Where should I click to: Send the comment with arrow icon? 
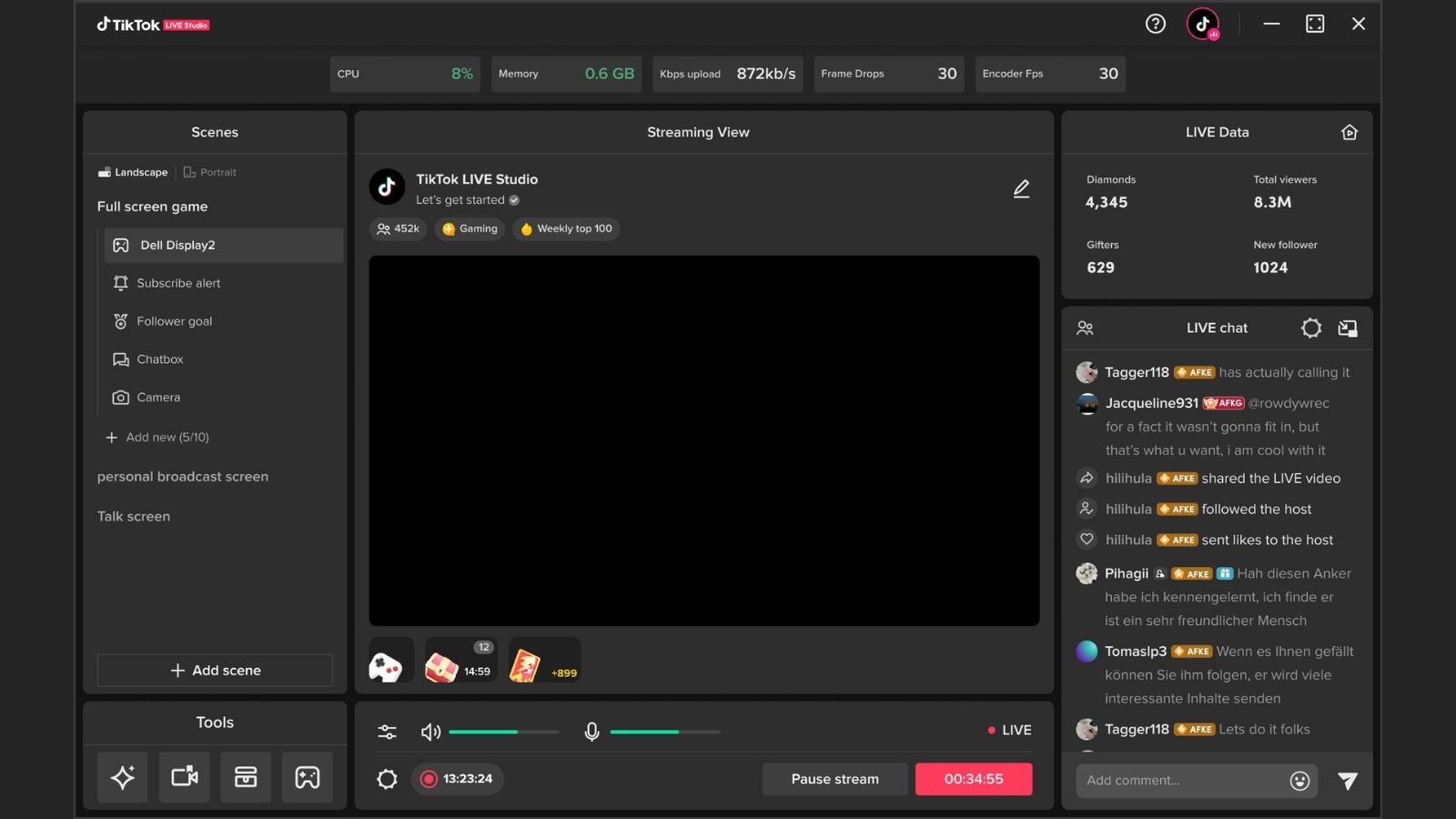click(1348, 780)
